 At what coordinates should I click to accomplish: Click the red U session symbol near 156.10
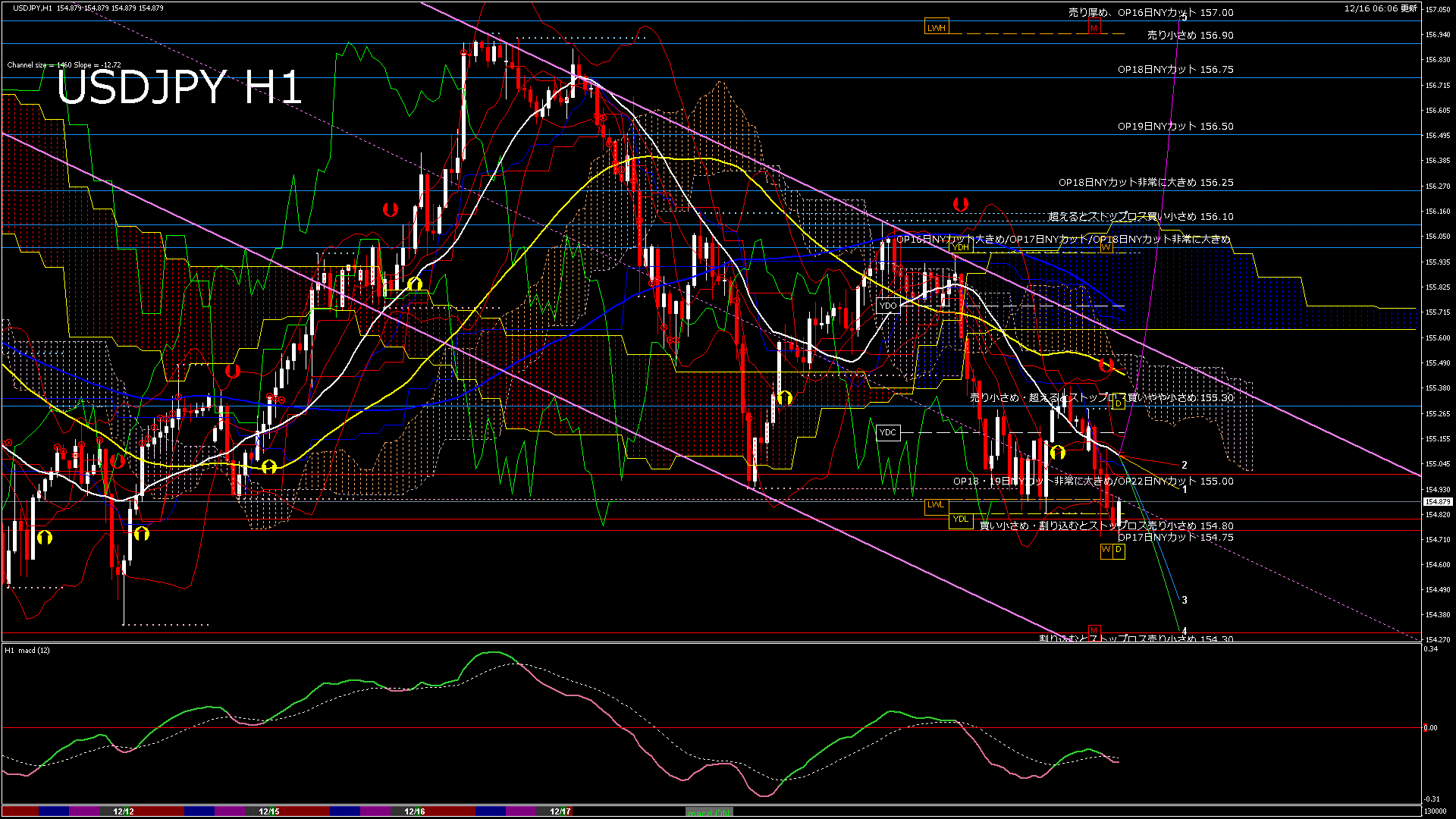pos(961,202)
